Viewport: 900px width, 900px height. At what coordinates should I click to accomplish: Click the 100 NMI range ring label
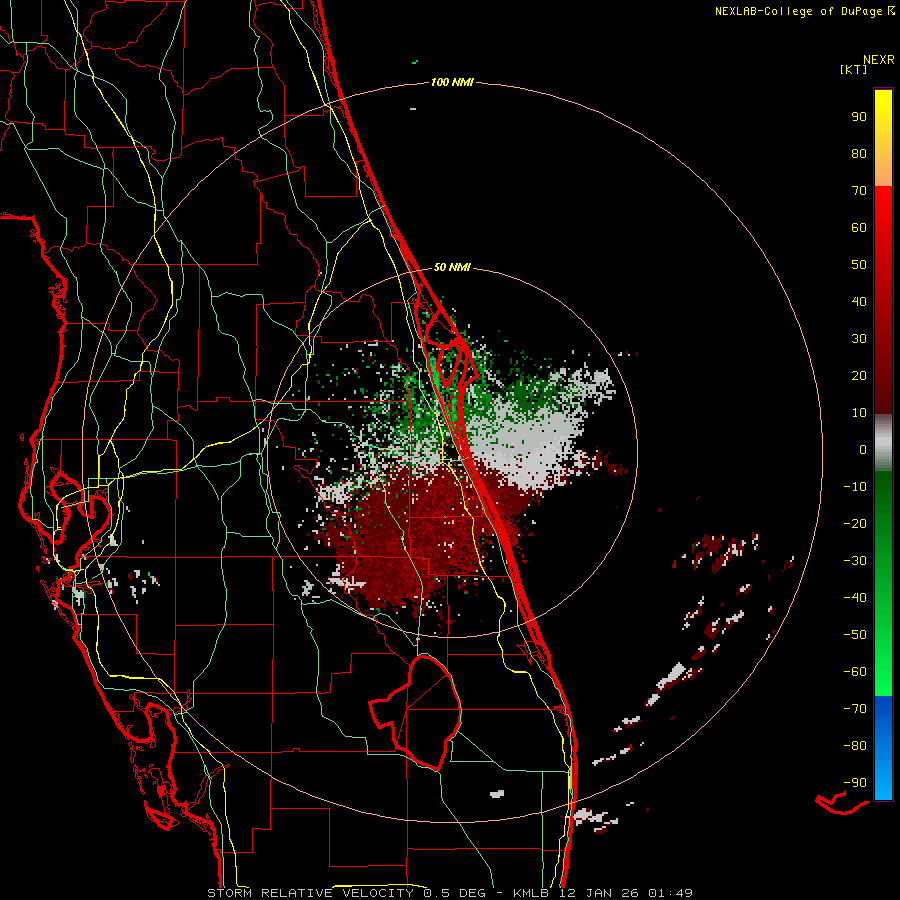click(452, 82)
